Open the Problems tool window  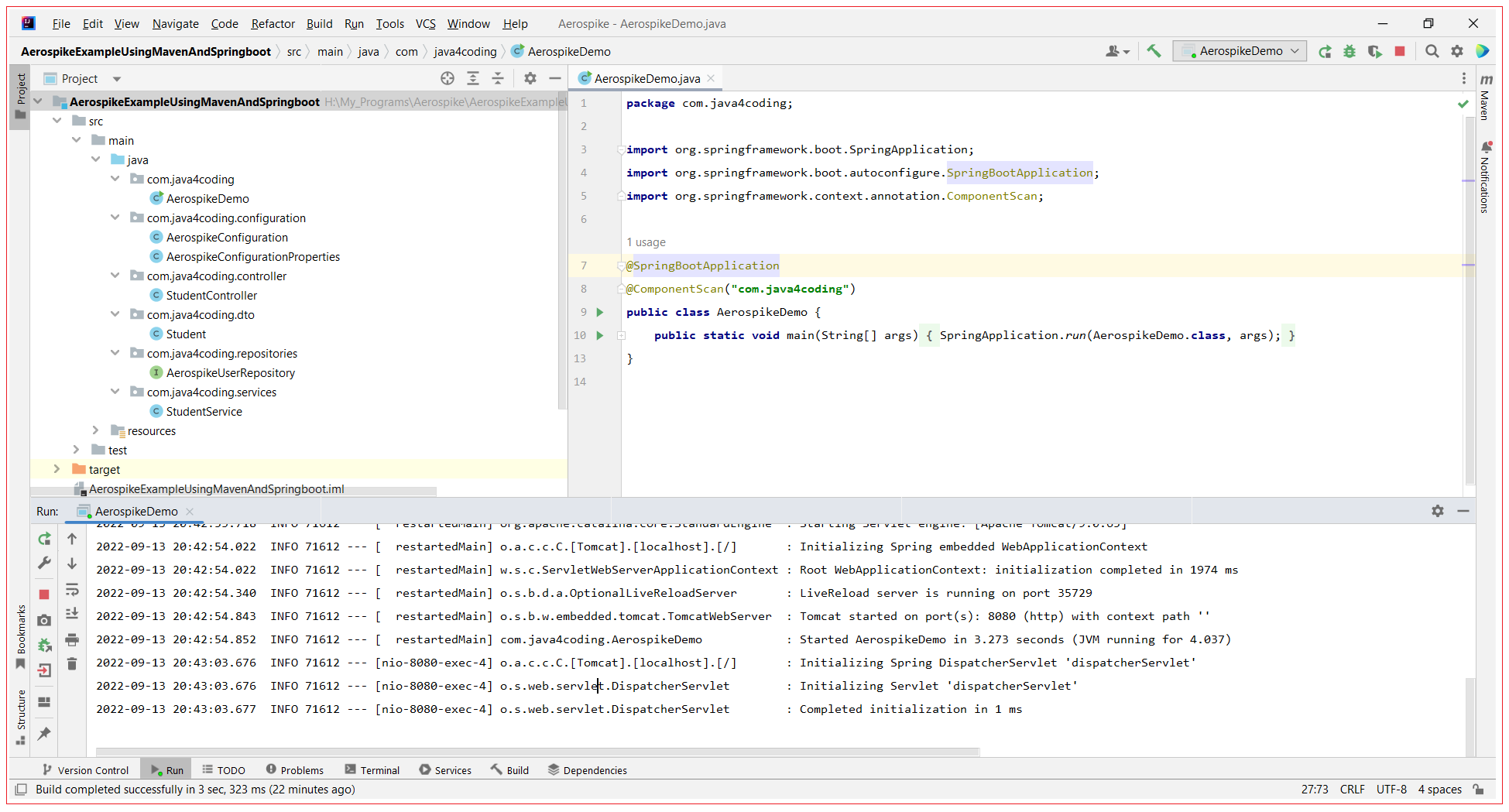(x=295, y=770)
